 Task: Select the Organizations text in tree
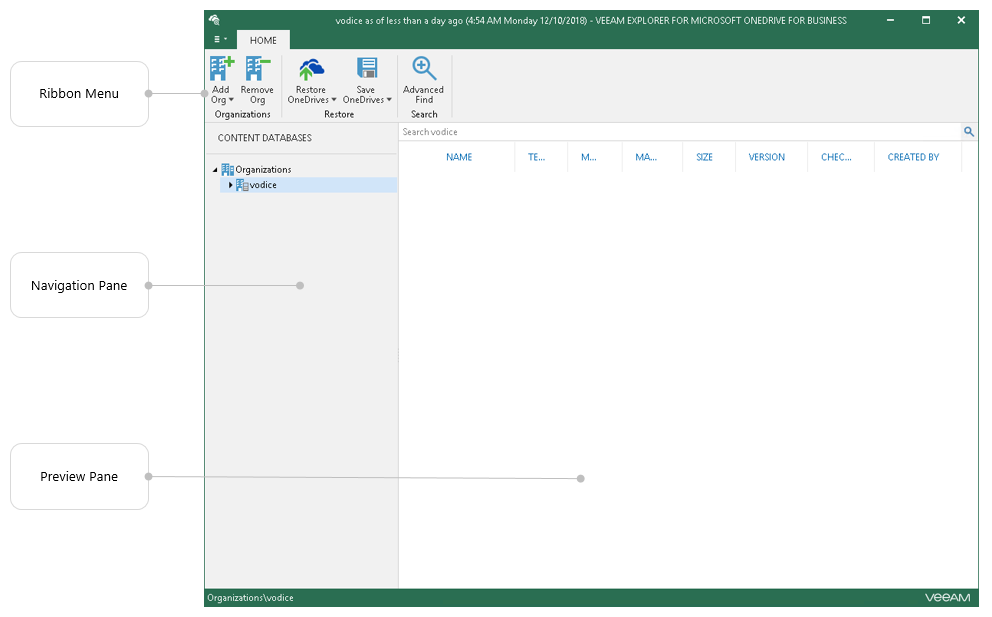[263, 170]
